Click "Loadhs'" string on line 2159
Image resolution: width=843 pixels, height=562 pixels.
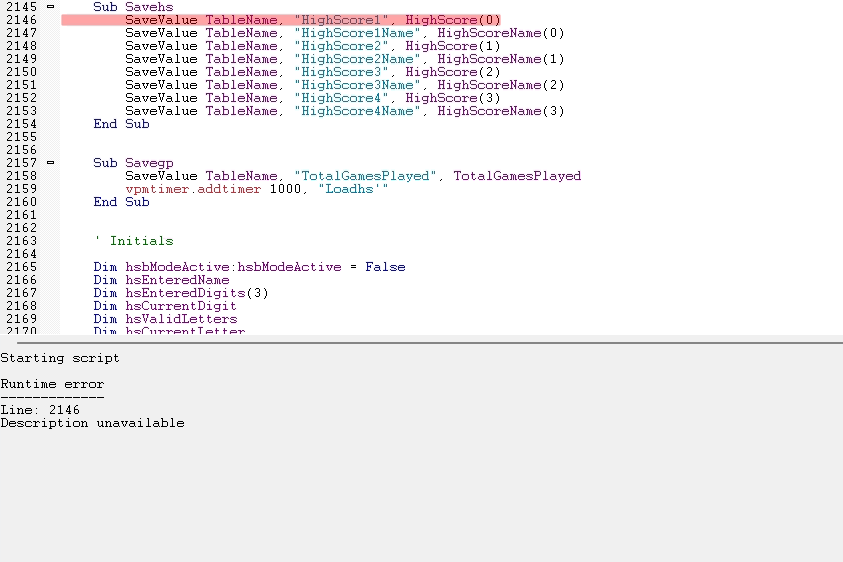point(353,189)
